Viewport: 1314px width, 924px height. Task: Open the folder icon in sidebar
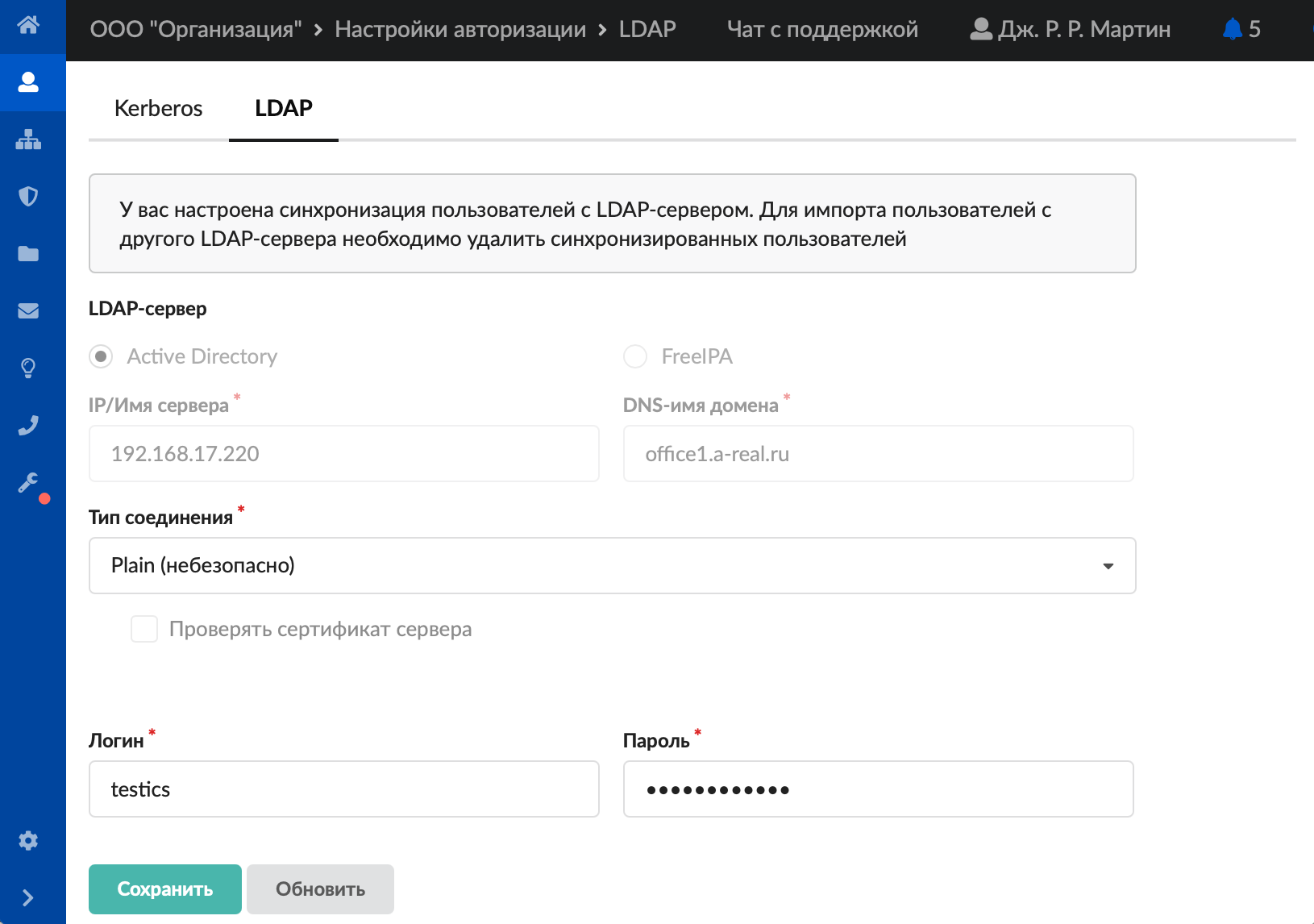point(28,254)
